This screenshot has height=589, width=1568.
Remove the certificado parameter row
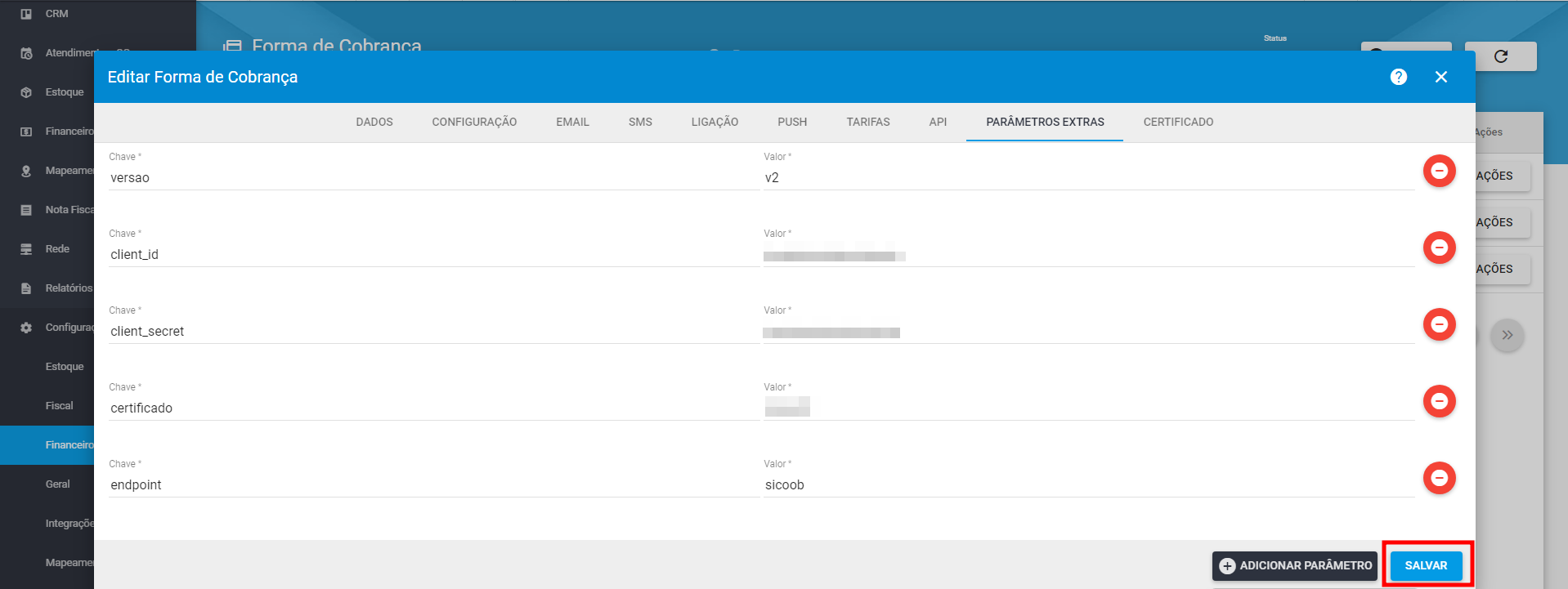[x=1440, y=401]
